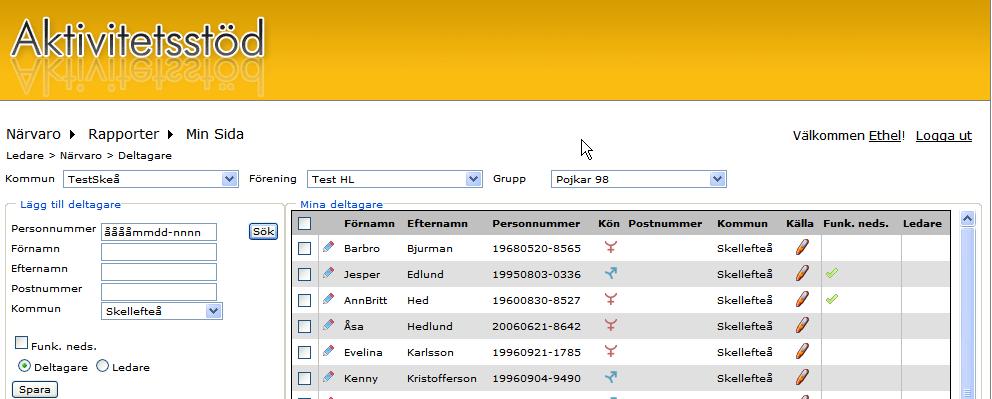Click green Funk. neds. checkmark for Jesper
This screenshot has height=399, width=992.
(831, 273)
